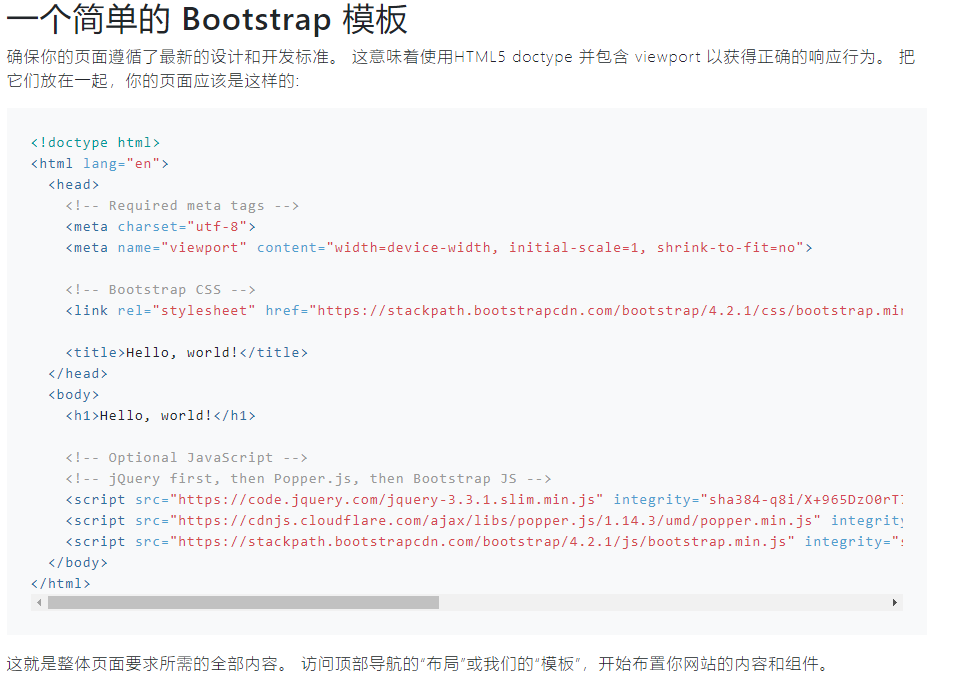Click the '<html lang="en">' code line
The image size is (979, 700).
[x=100, y=164]
